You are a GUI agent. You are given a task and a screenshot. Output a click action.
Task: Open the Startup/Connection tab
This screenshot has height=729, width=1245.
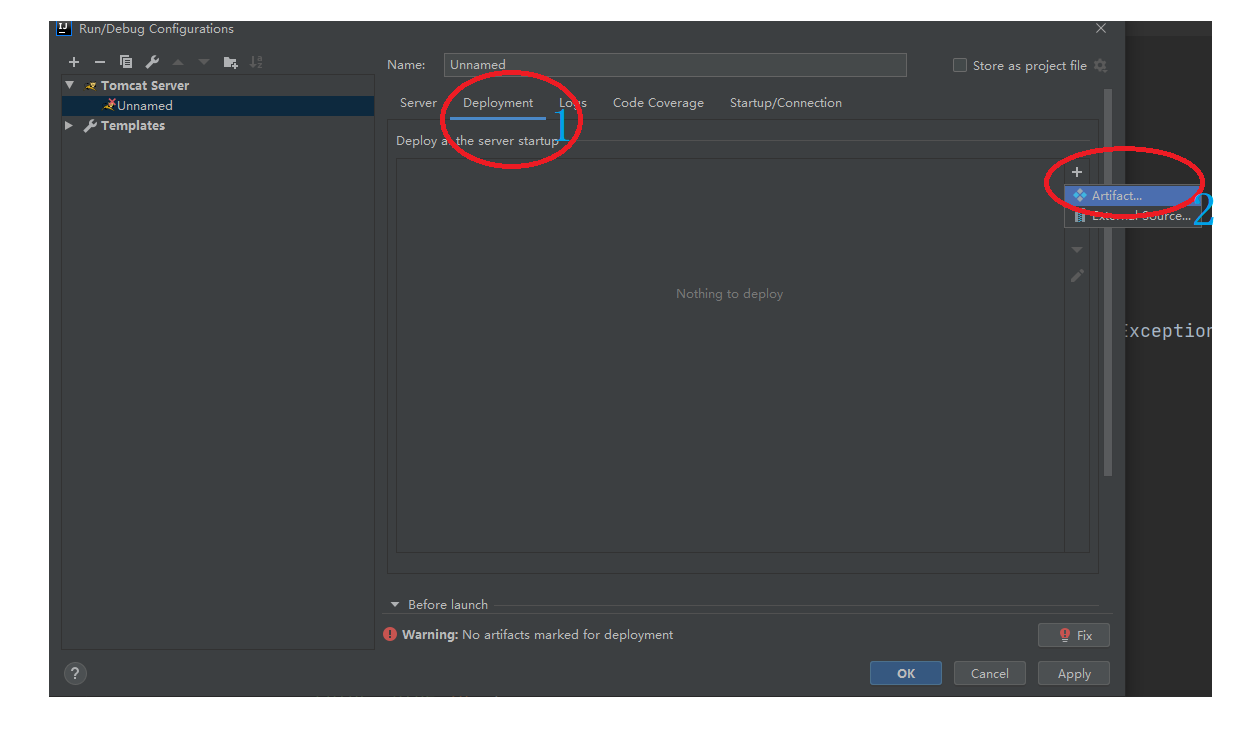pyautogui.click(x=786, y=103)
